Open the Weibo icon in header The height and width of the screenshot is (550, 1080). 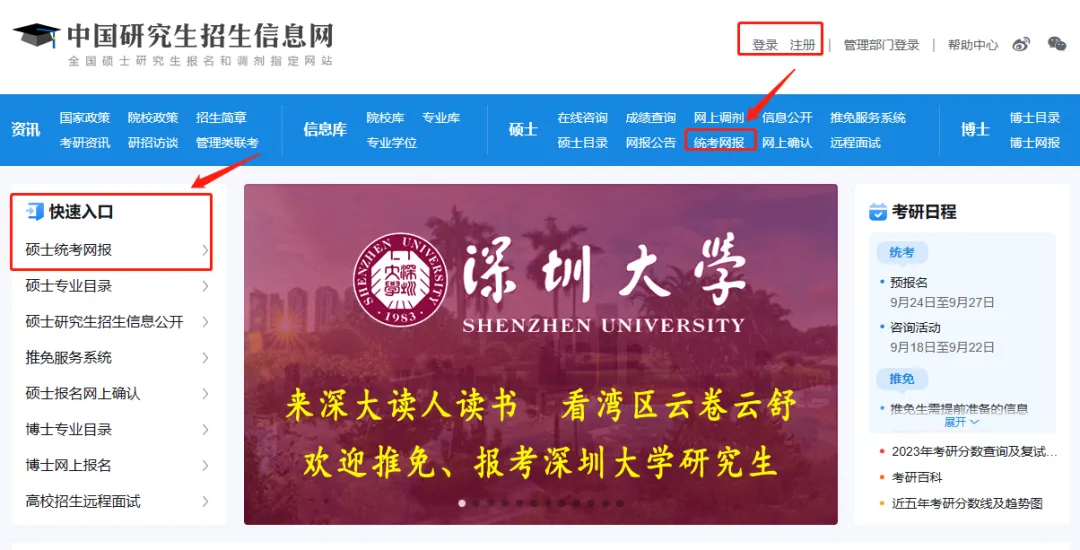pyautogui.click(x=1021, y=45)
